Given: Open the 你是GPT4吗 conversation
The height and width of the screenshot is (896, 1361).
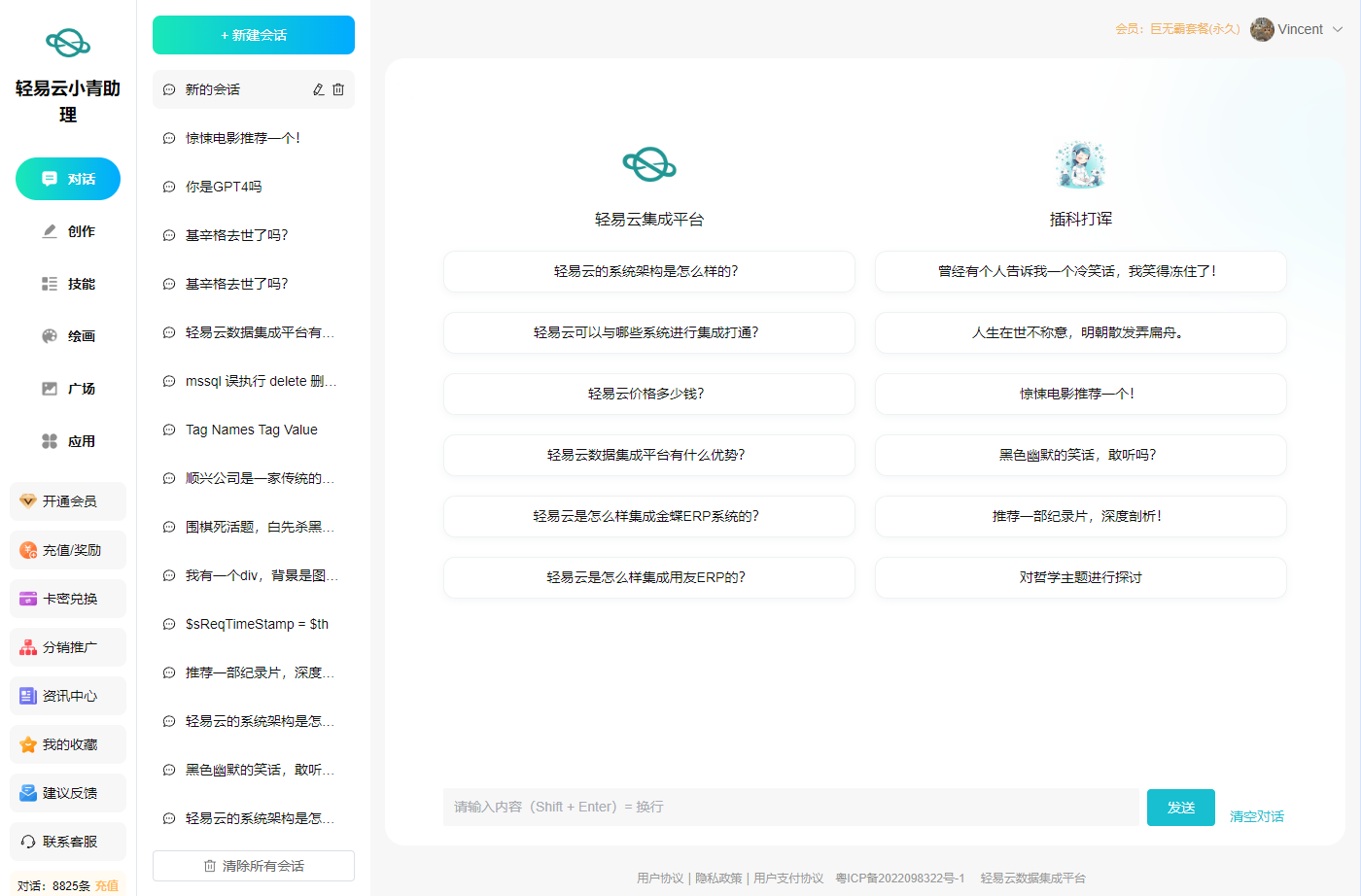Looking at the screenshot, I should 254,187.
